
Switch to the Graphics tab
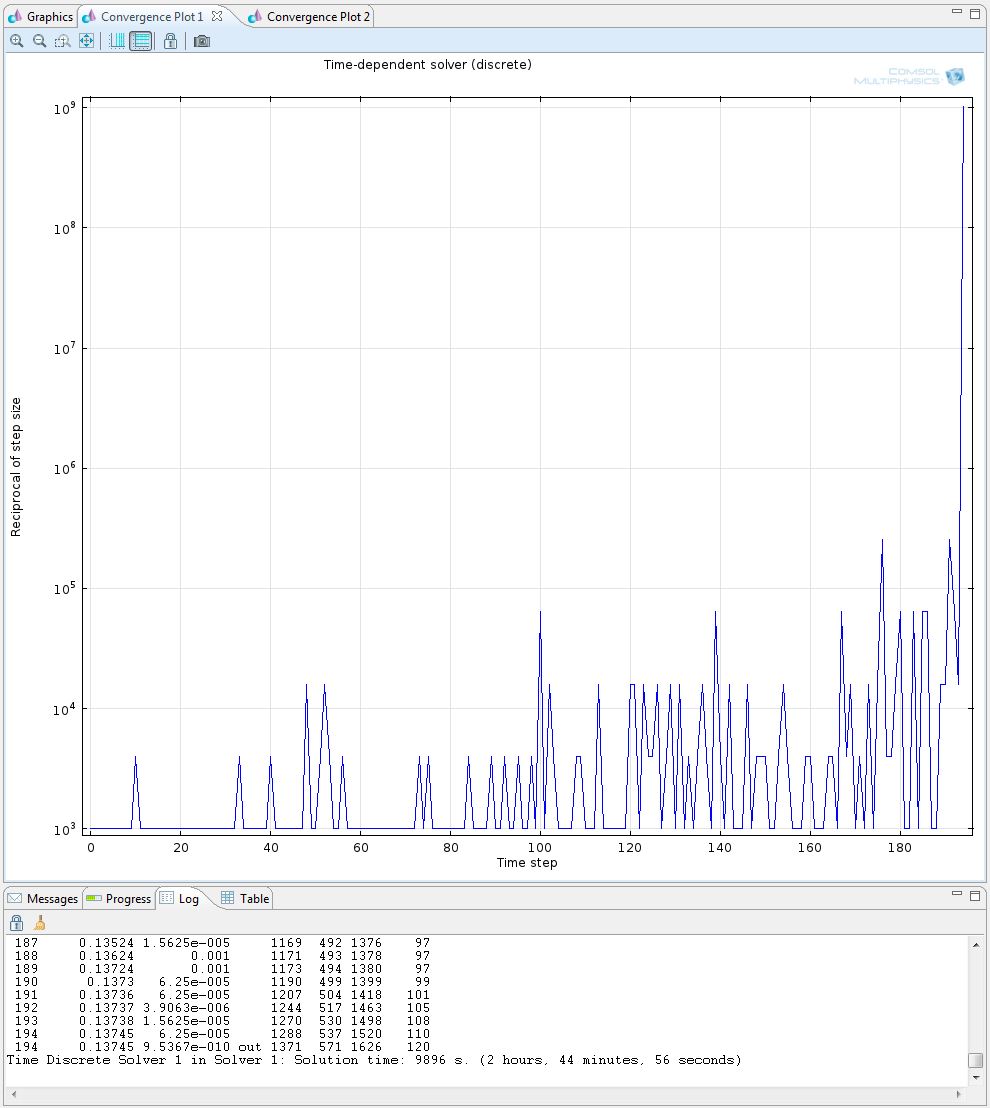(41, 16)
